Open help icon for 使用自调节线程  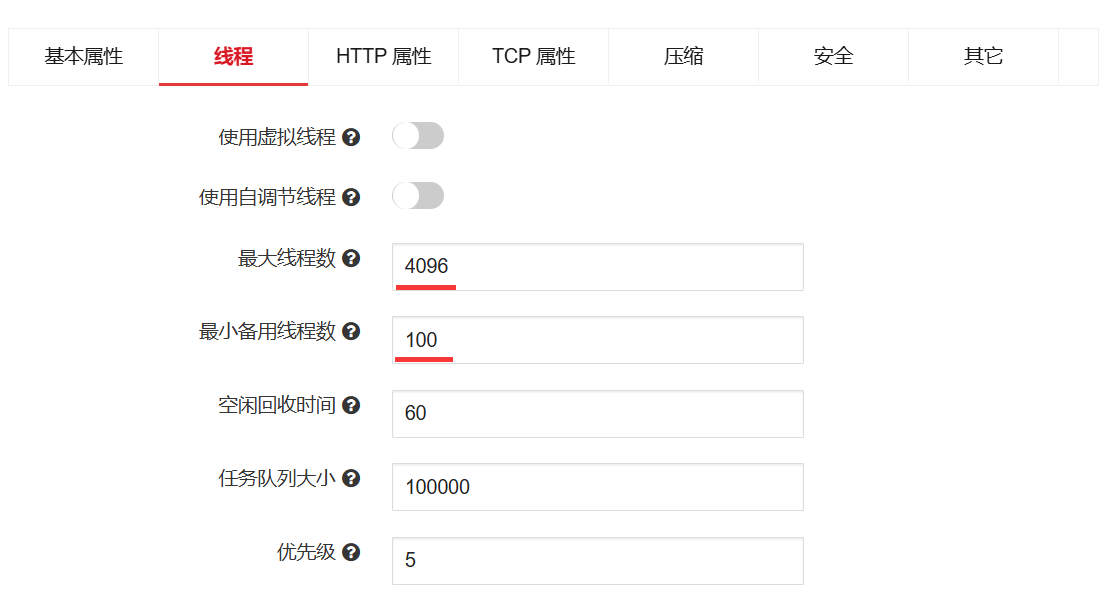tap(351, 197)
